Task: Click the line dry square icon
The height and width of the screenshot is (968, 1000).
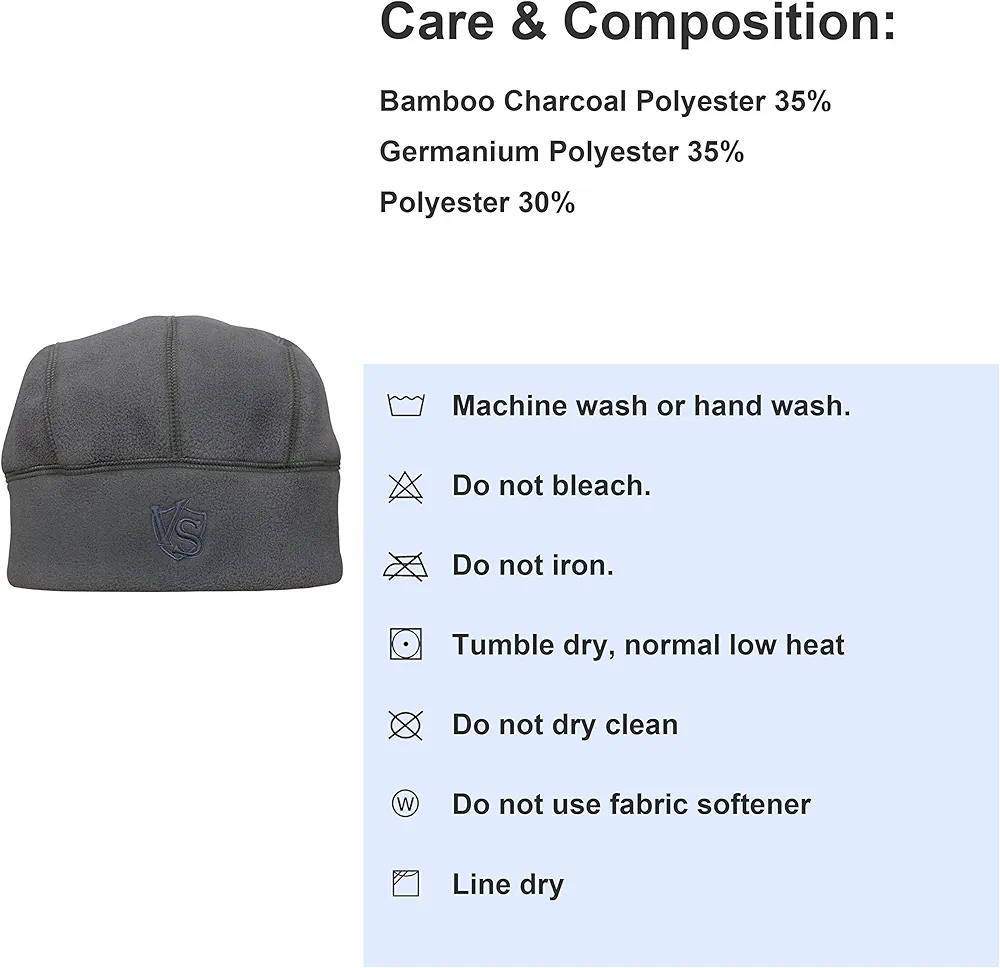Action: pos(406,884)
